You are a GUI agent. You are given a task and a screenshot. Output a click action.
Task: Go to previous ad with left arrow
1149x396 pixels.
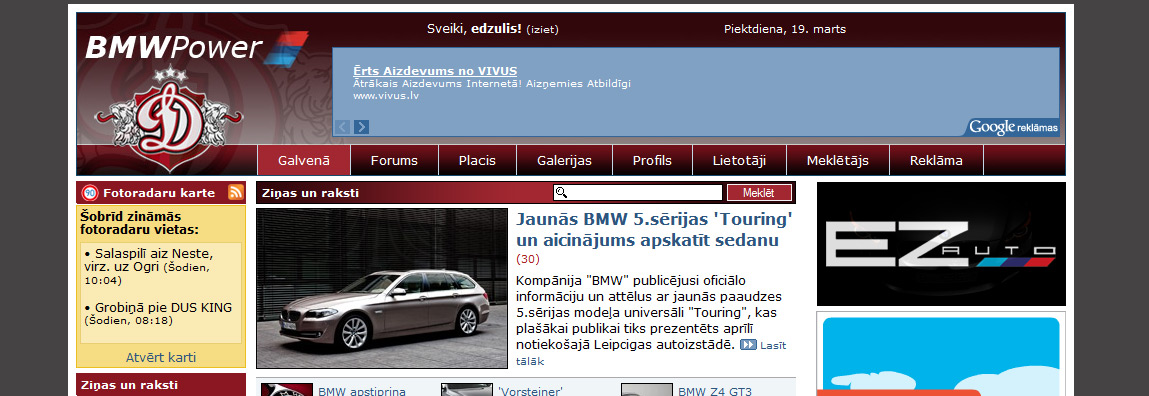[x=341, y=127]
